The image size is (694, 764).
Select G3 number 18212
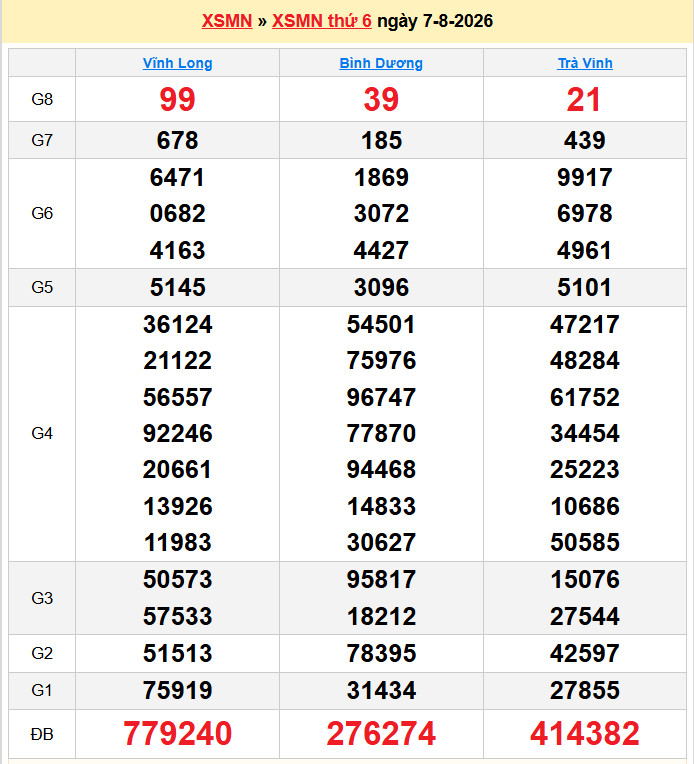pos(381,617)
